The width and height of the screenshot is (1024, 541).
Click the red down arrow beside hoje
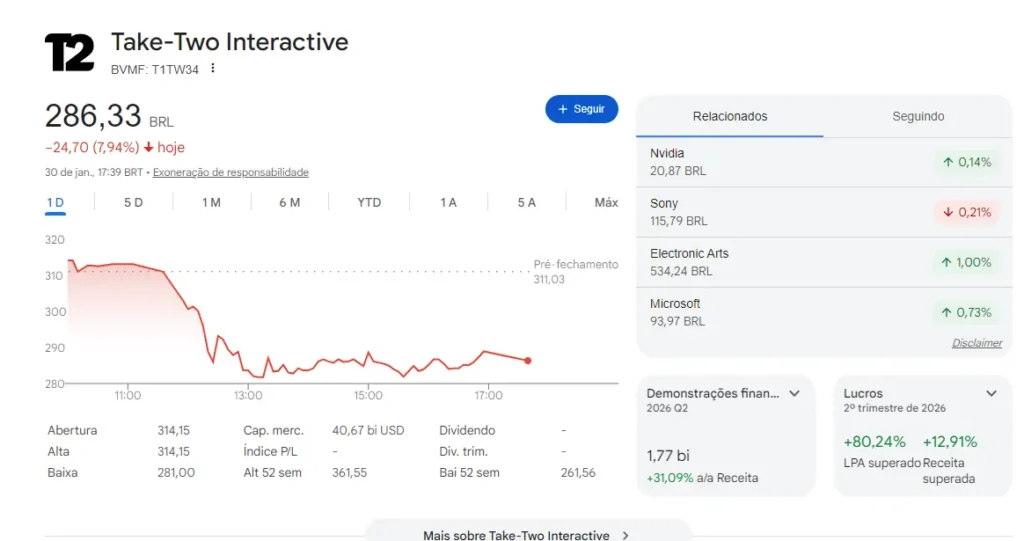coord(148,148)
